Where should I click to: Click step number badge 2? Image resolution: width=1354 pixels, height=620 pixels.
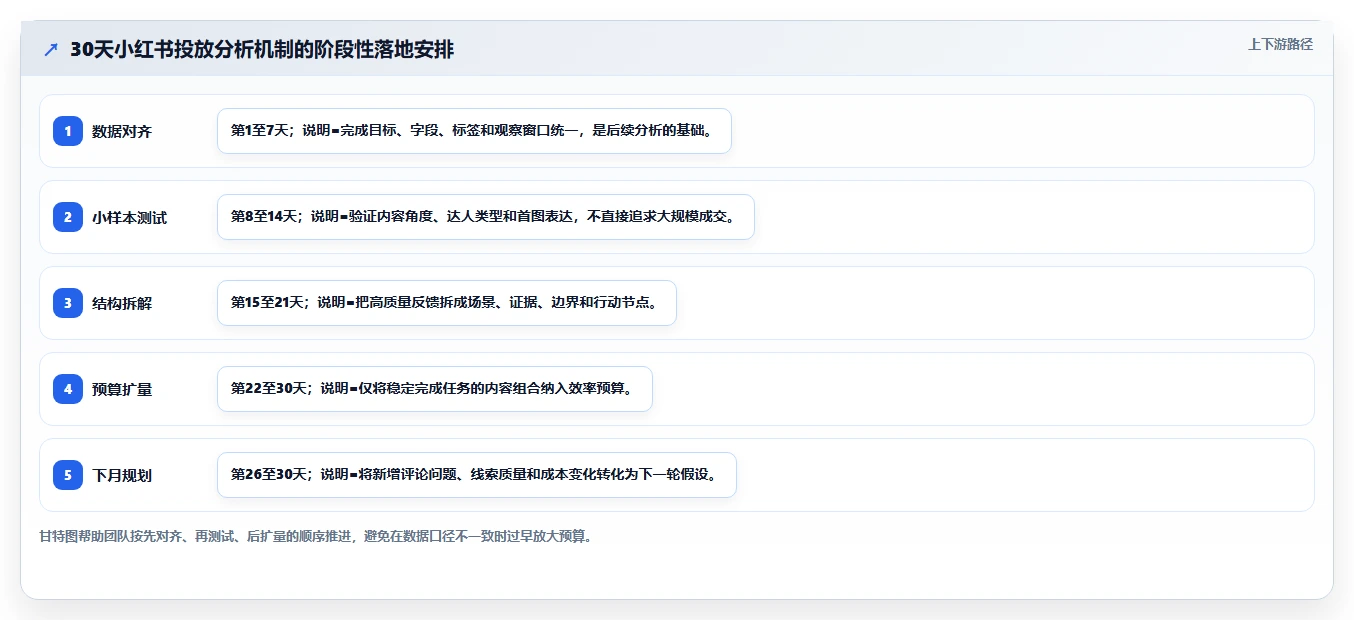pyautogui.click(x=68, y=217)
